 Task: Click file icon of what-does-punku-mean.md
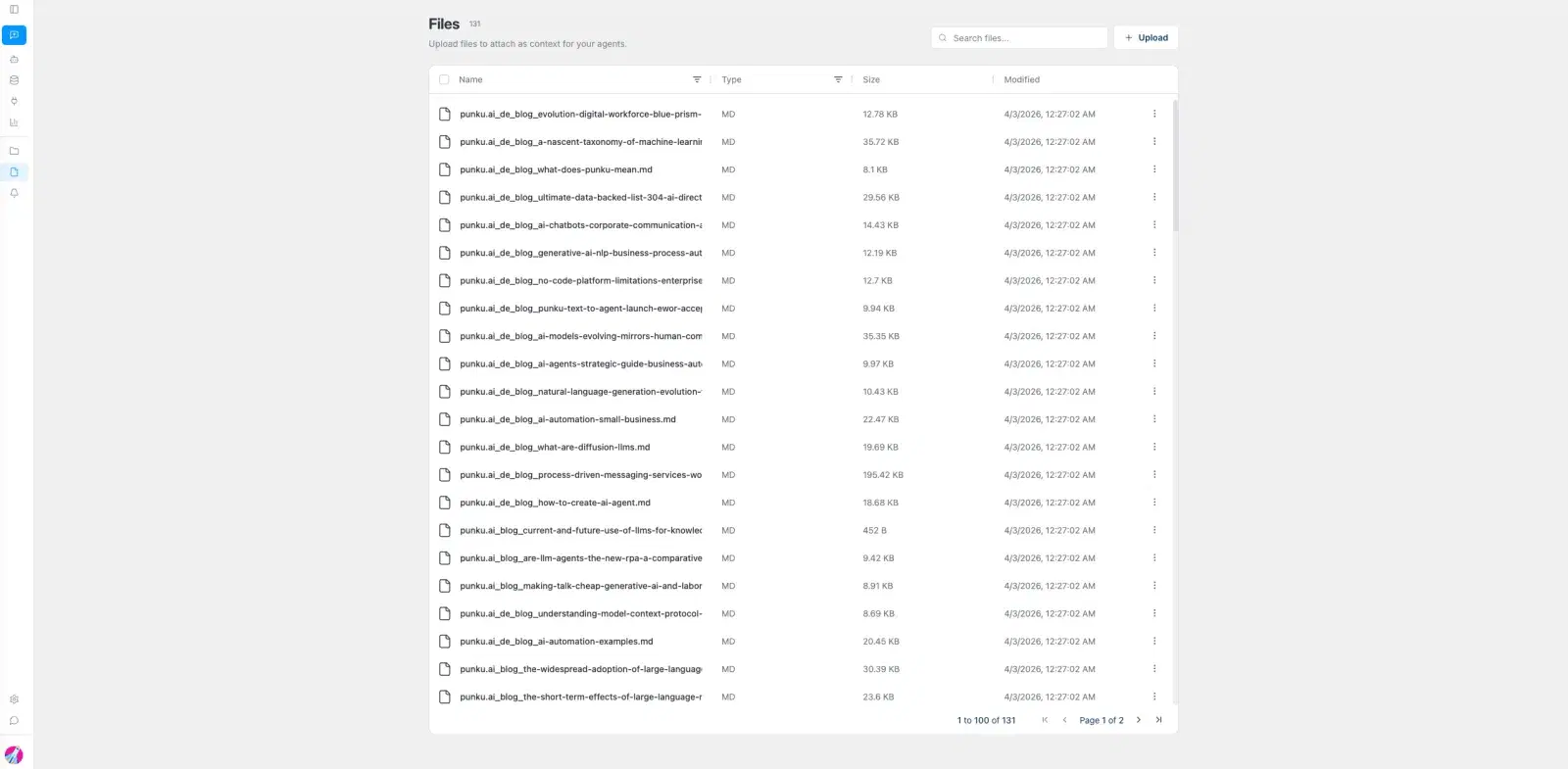pos(444,169)
